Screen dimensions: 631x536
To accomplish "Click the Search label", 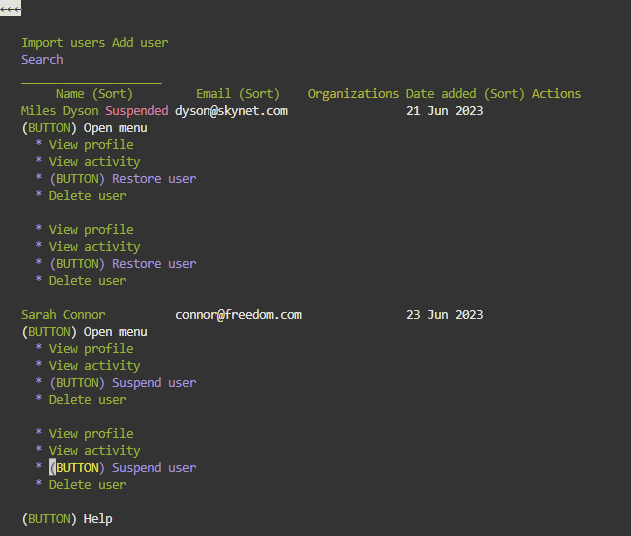I will coord(42,60).
